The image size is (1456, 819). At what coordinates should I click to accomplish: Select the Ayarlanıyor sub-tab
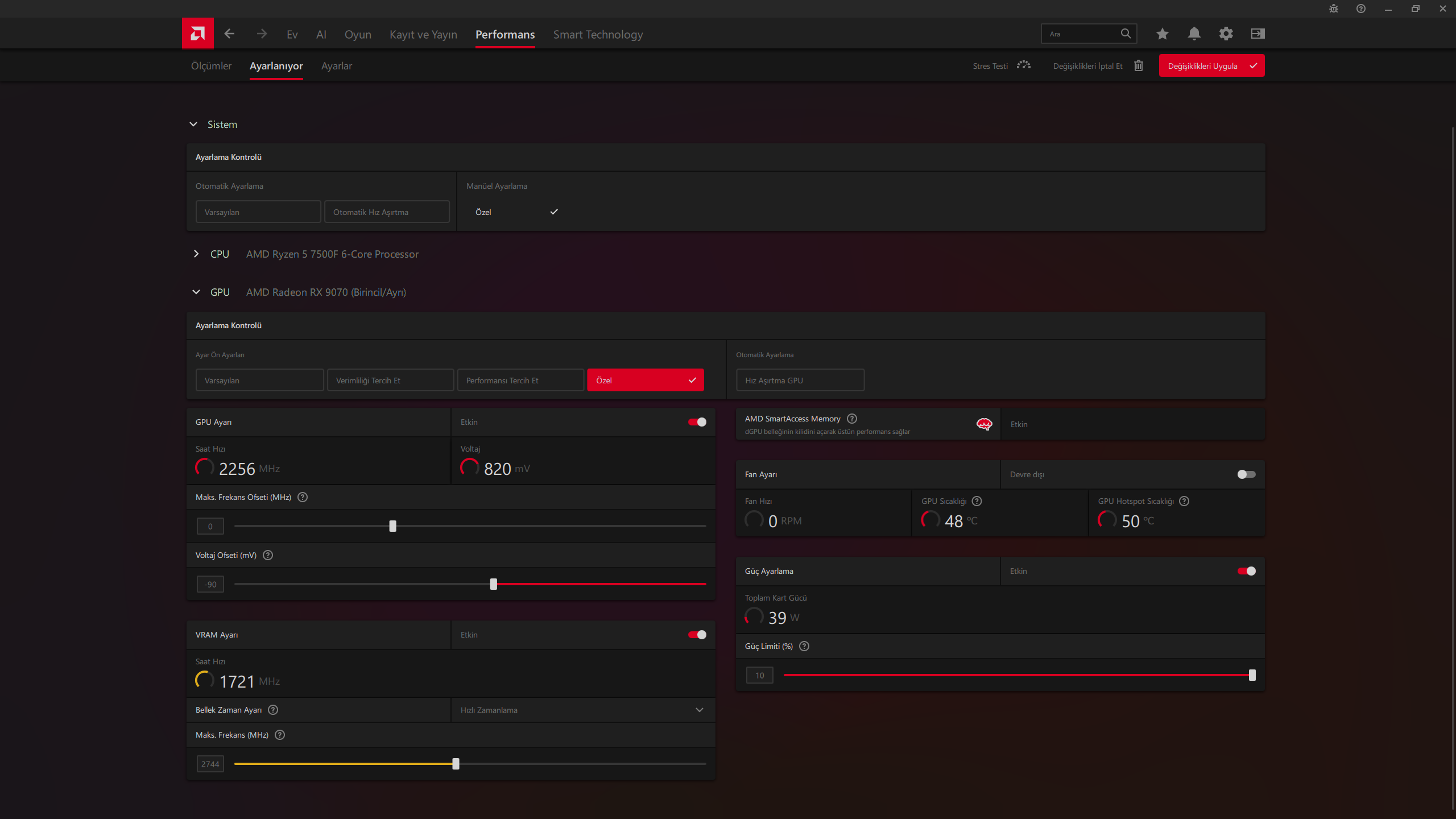coord(276,66)
